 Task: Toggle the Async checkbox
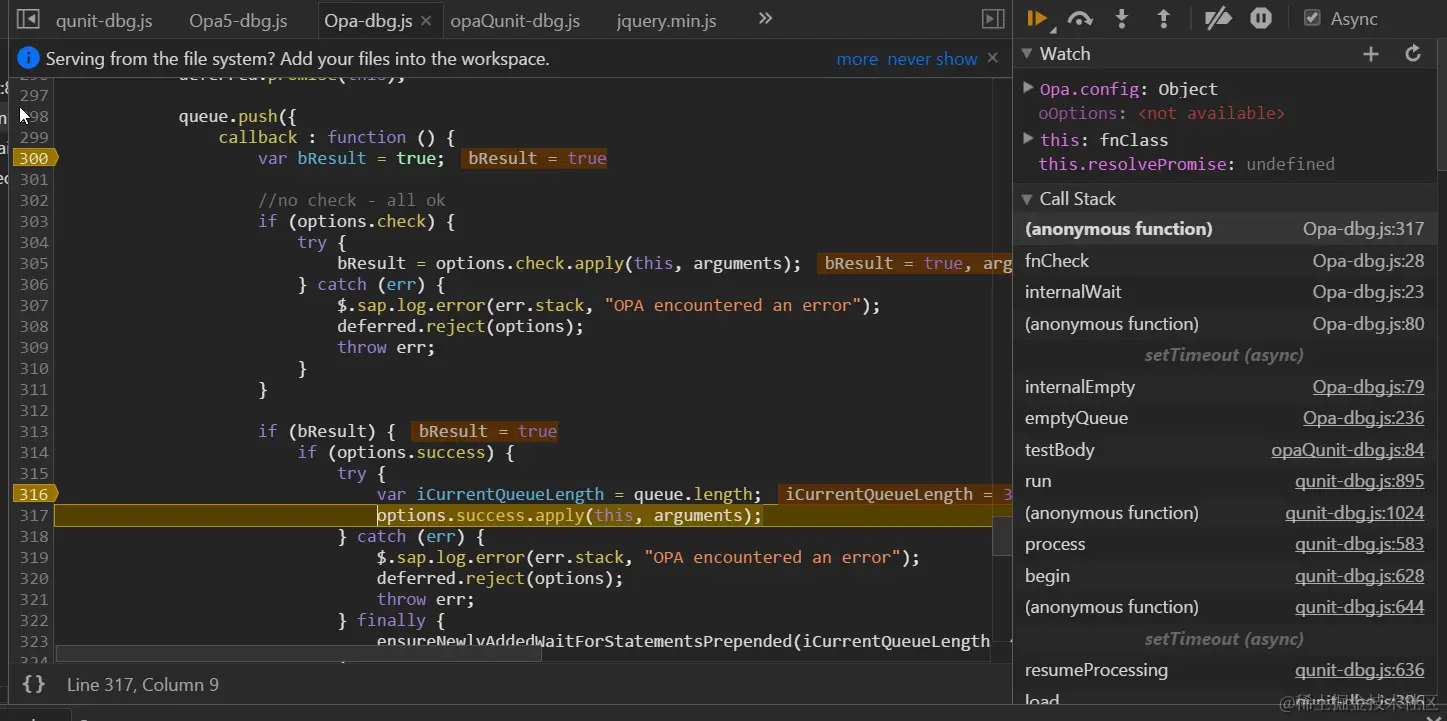coord(1312,18)
